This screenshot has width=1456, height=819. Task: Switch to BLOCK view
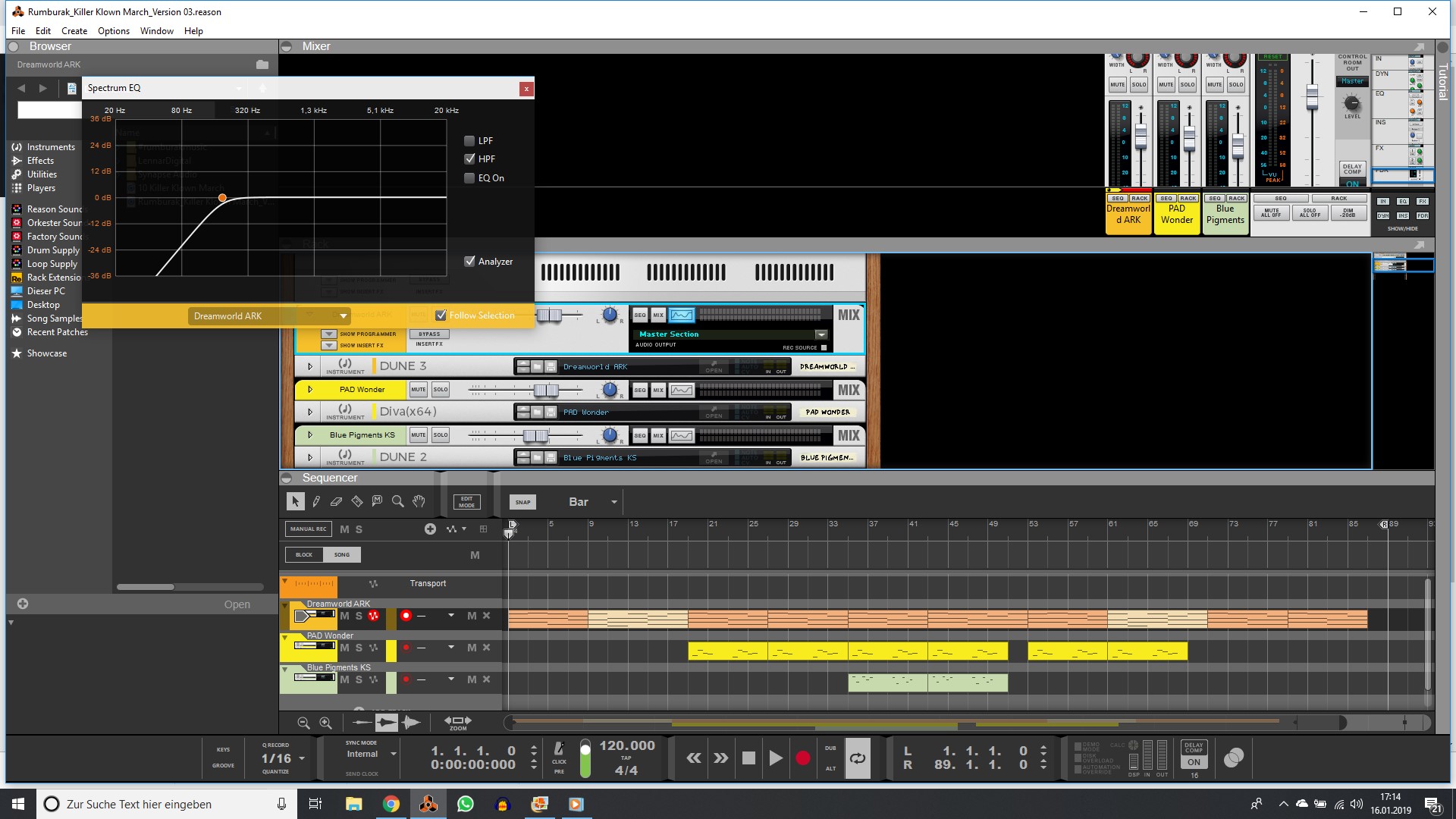(x=304, y=554)
